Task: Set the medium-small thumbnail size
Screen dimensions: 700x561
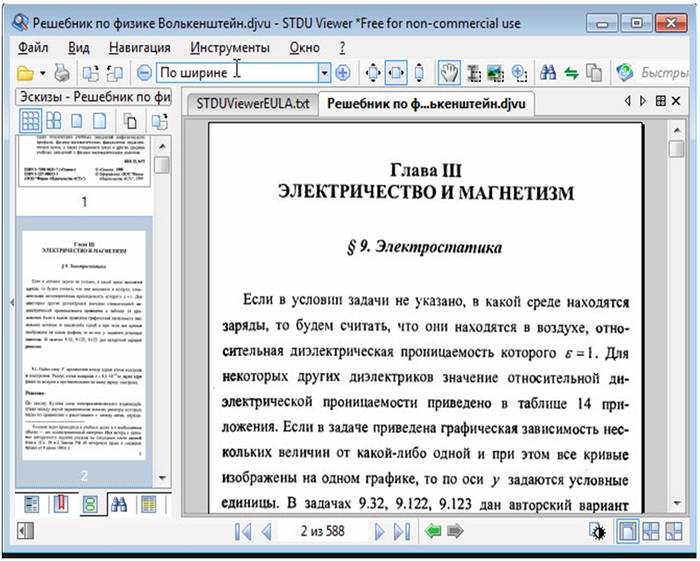Action: pyautogui.click(x=54, y=121)
